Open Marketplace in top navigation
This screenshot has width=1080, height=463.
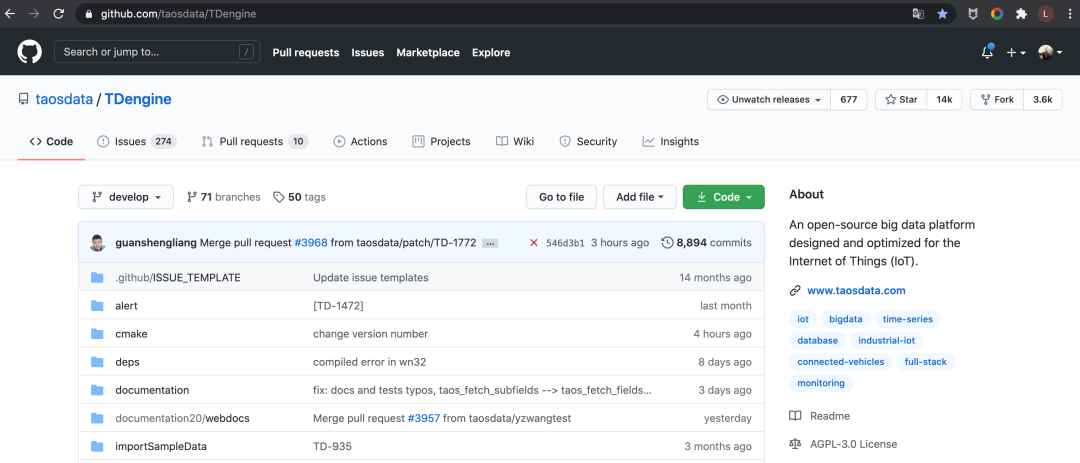coord(428,52)
